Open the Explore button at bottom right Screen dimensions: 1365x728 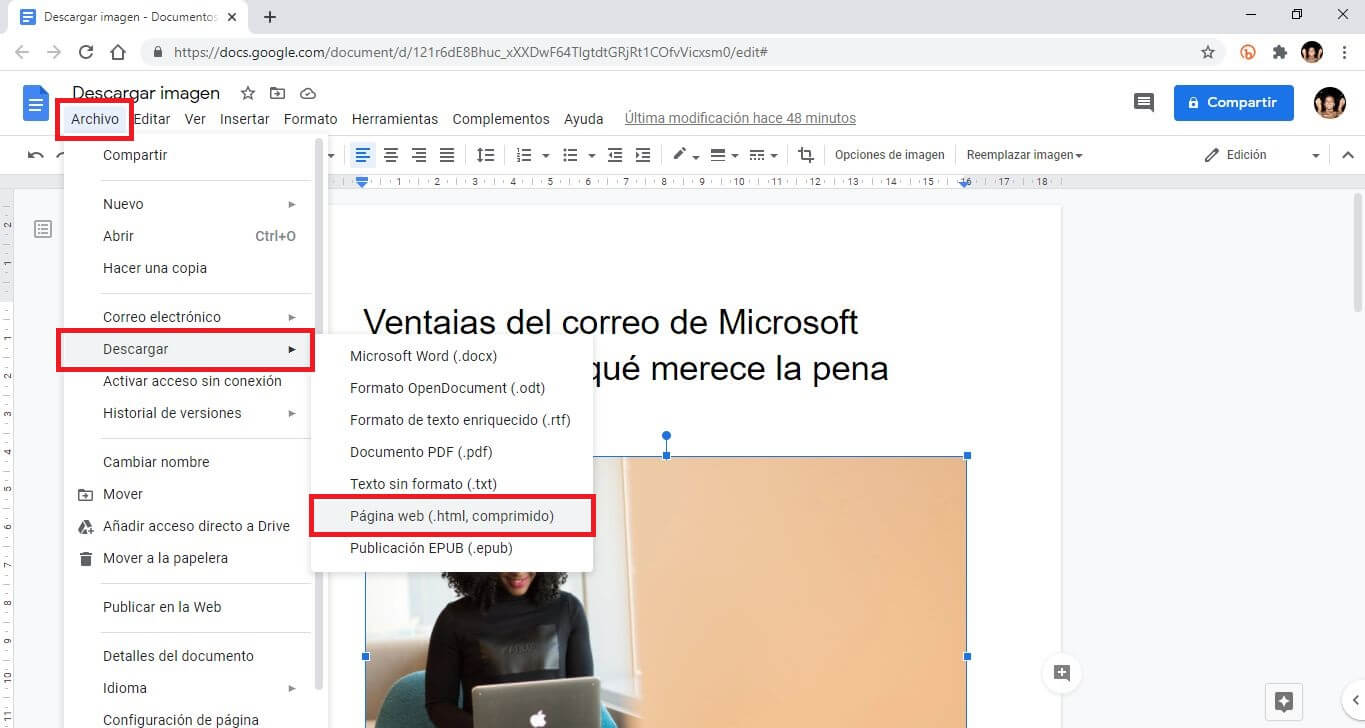pos(1285,700)
